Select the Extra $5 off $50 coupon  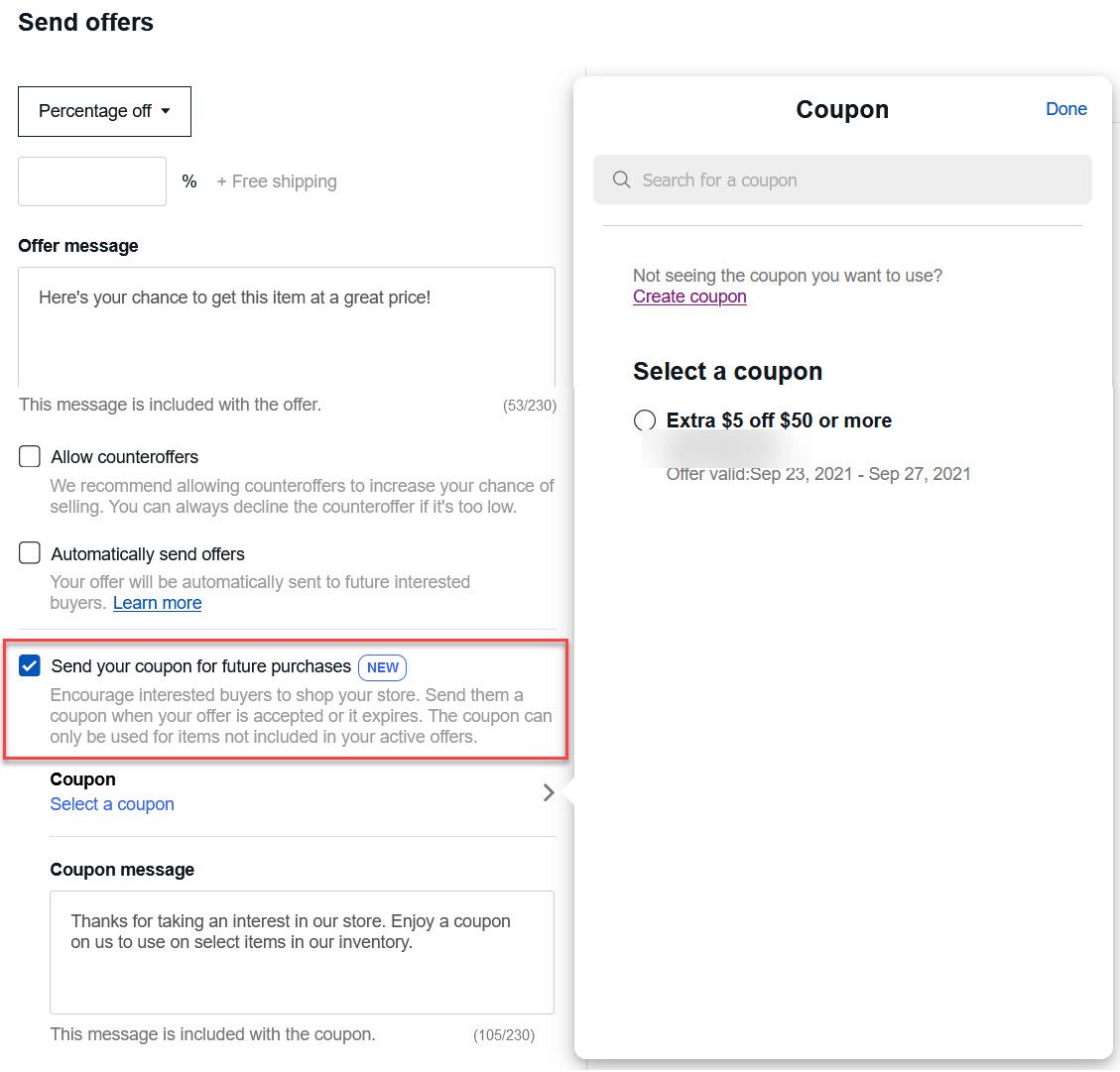(645, 420)
